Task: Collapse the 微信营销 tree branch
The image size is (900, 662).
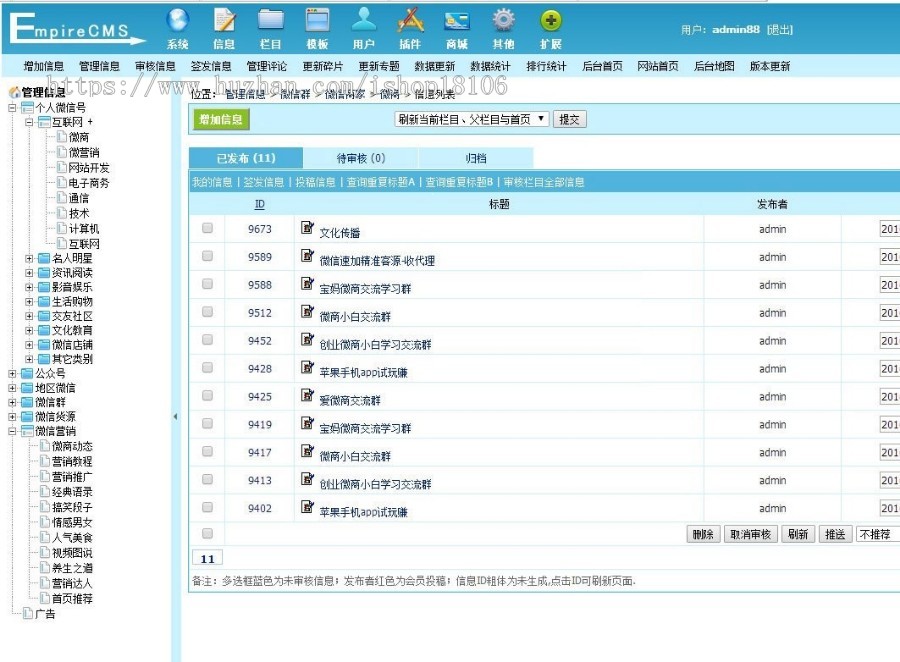Action: (13, 430)
